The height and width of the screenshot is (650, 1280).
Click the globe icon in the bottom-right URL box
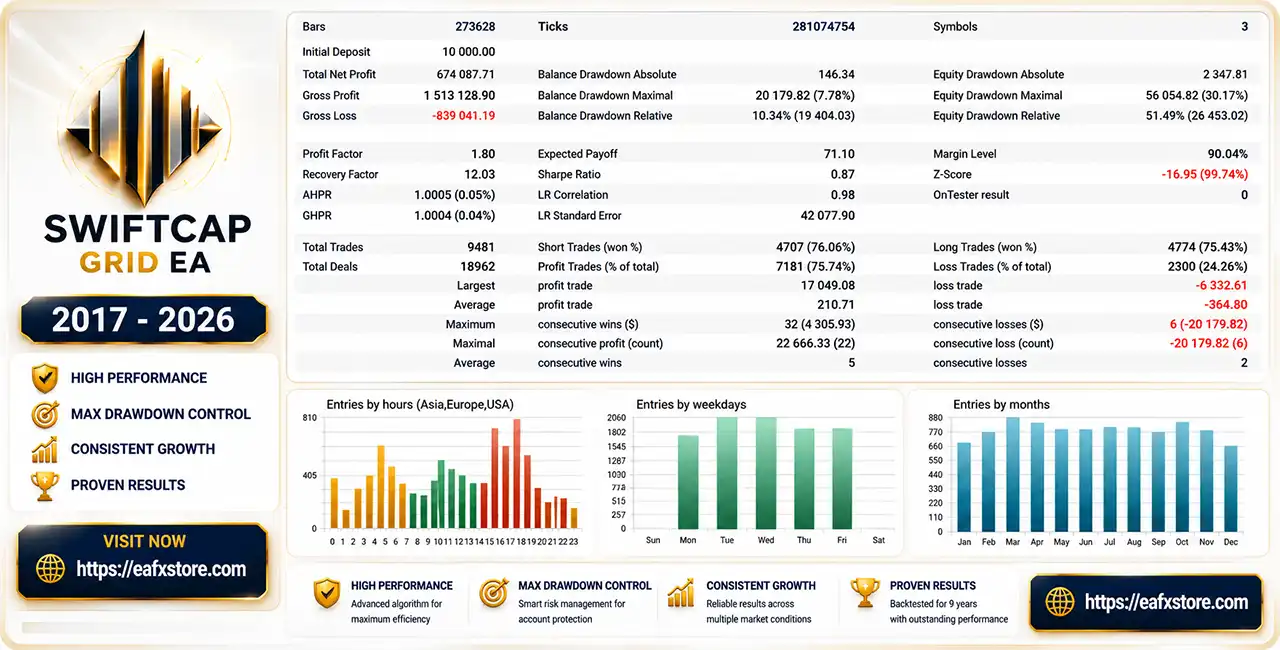click(1060, 602)
